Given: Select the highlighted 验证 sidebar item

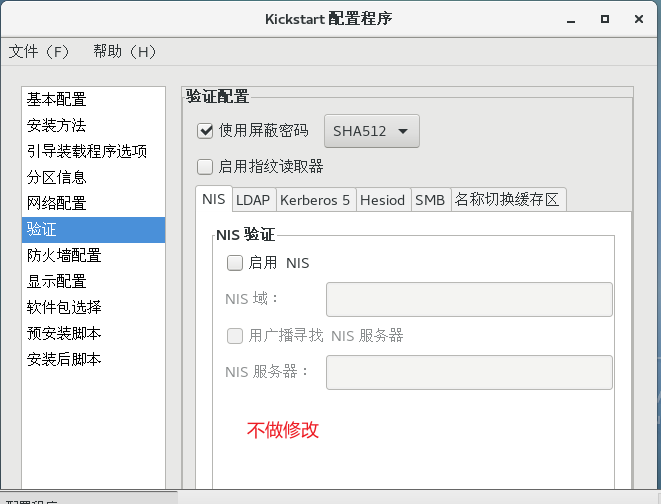Looking at the screenshot, I should coord(93,230).
